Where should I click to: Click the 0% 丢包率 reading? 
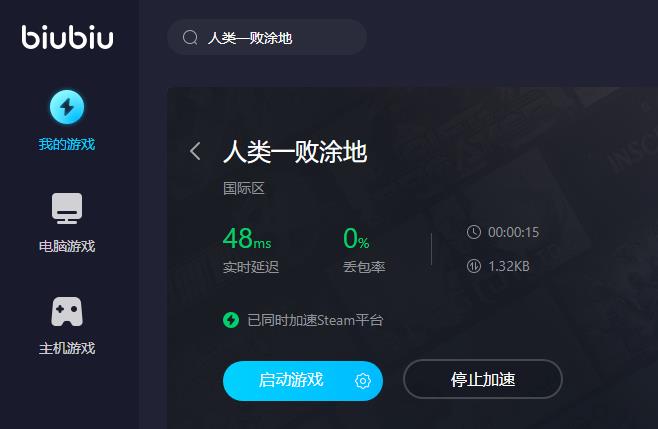point(364,250)
